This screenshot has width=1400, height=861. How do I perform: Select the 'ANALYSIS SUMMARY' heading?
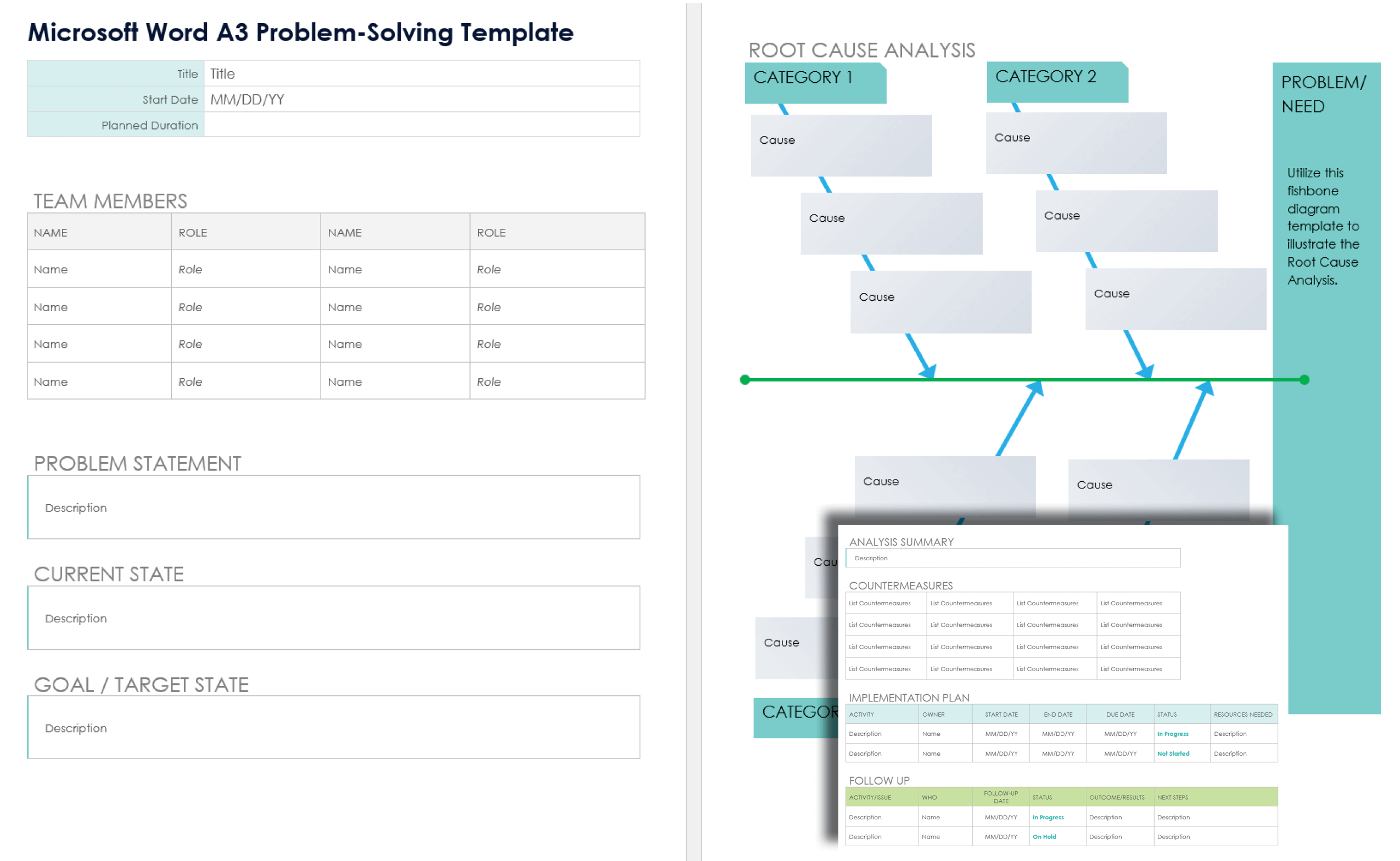(x=901, y=542)
